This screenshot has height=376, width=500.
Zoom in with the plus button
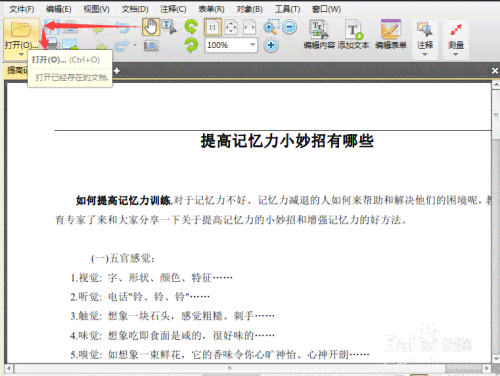coord(271,45)
